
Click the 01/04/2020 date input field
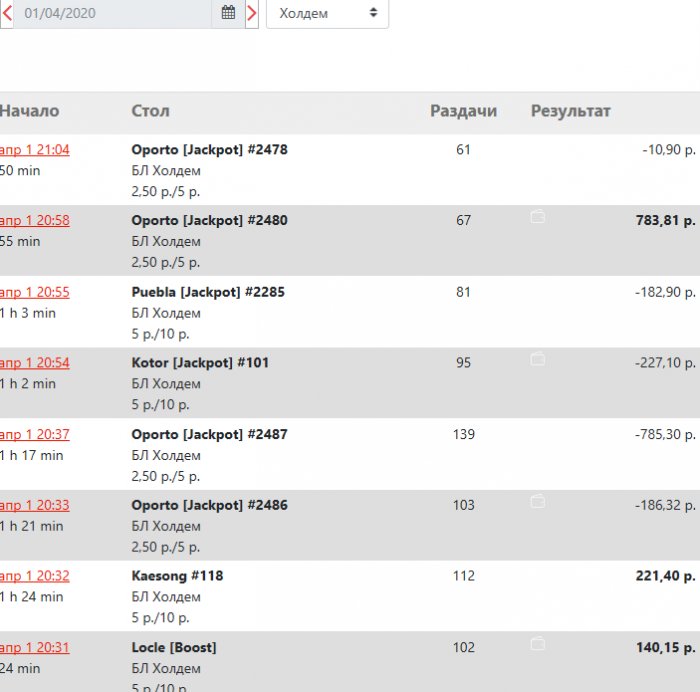(x=112, y=13)
